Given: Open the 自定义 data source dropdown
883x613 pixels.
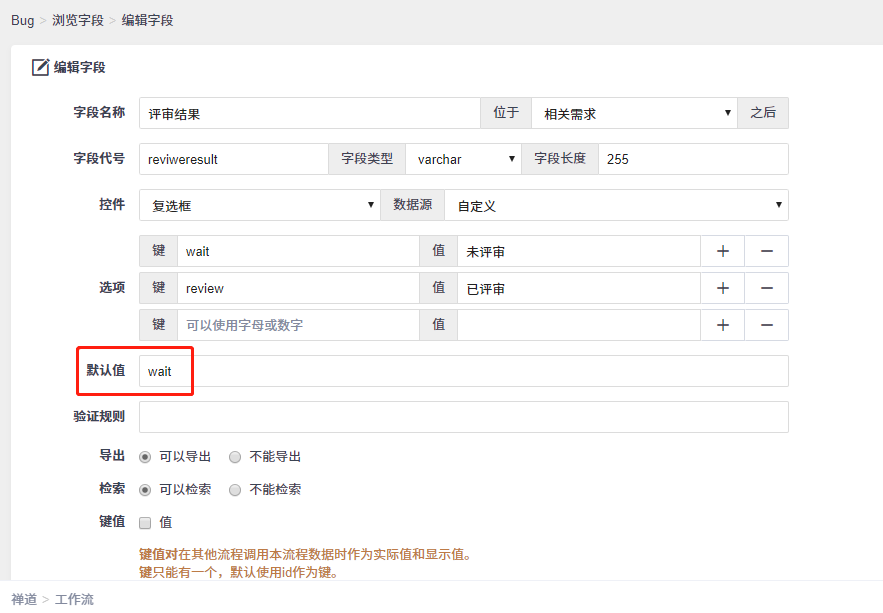Looking at the screenshot, I should pyautogui.click(x=616, y=205).
